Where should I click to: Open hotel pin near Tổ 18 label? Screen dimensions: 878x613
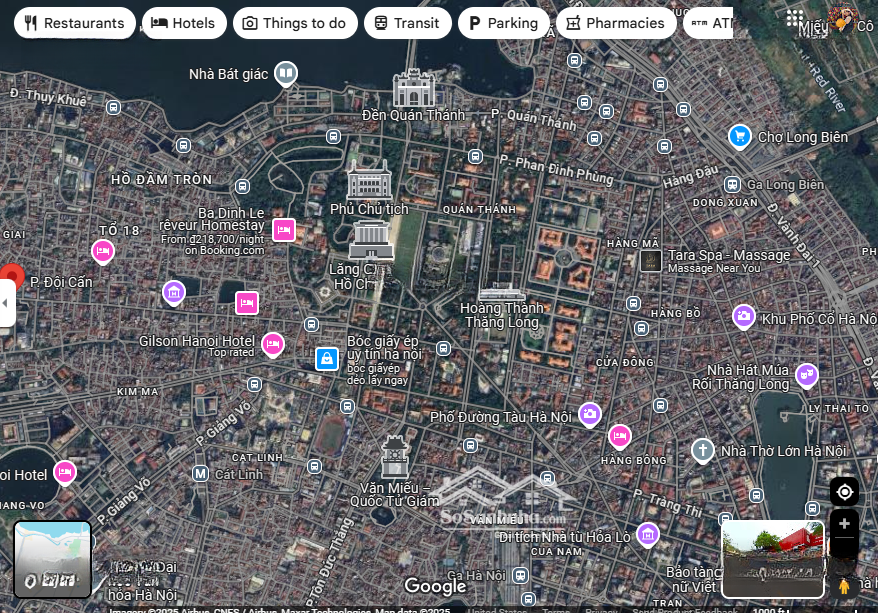pos(103,251)
